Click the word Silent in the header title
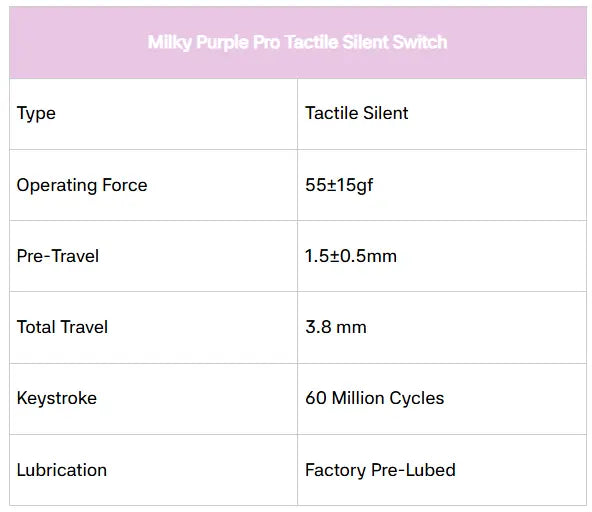 pos(365,42)
